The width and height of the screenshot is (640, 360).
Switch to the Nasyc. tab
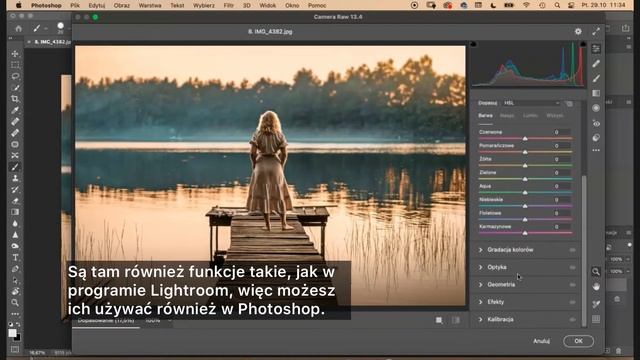coord(507,116)
